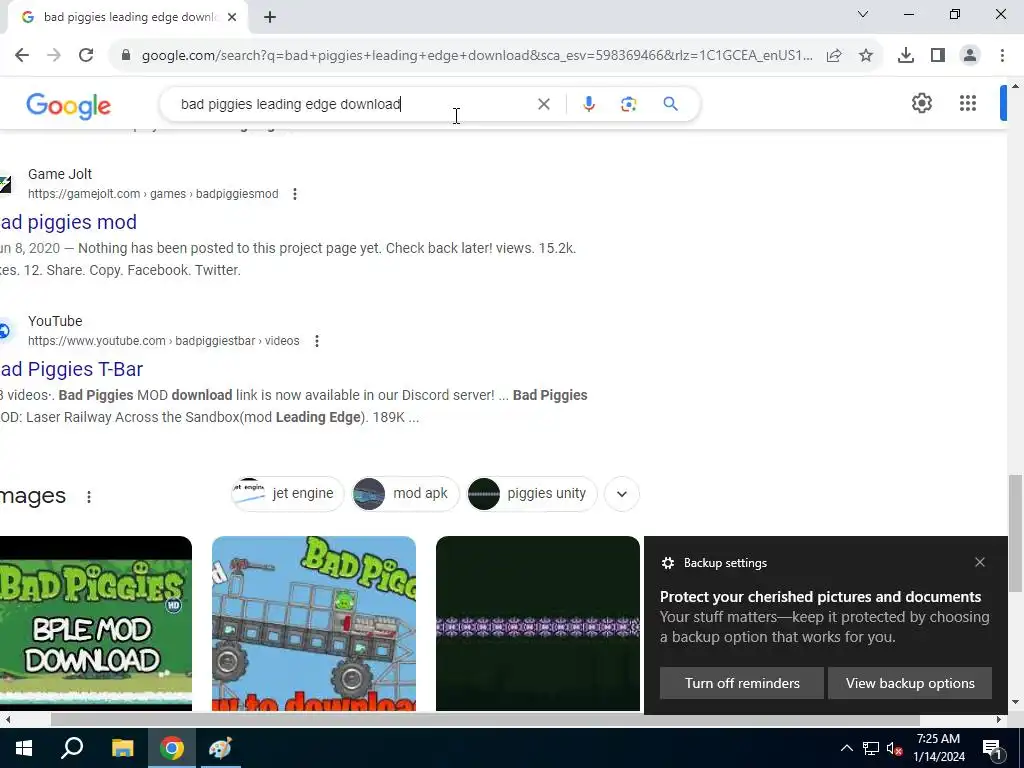1024x768 pixels.
Task: Show hidden tray icons chevron
Action: 846,749
